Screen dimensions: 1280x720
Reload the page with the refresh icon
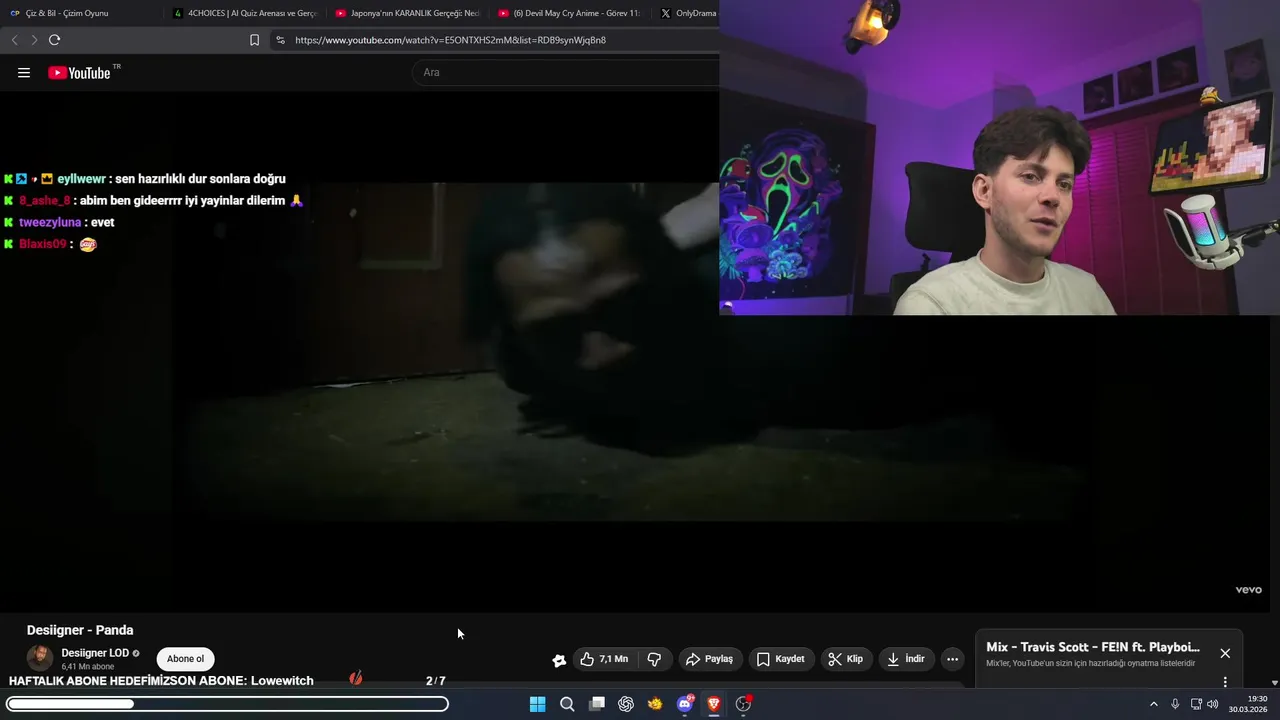[54, 40]
